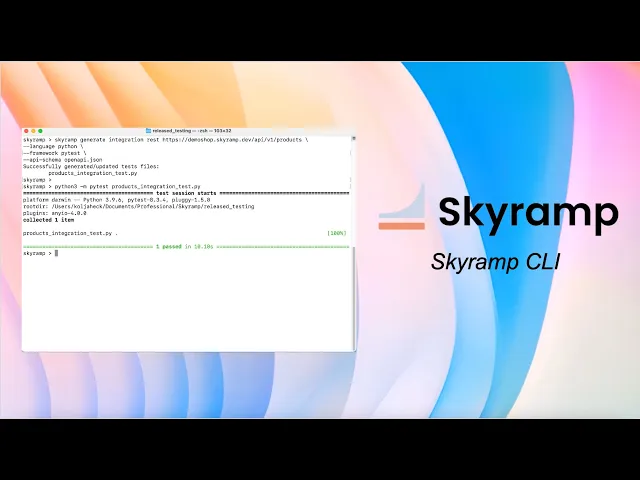Click the 'test session starts' header

click(186, 193)
